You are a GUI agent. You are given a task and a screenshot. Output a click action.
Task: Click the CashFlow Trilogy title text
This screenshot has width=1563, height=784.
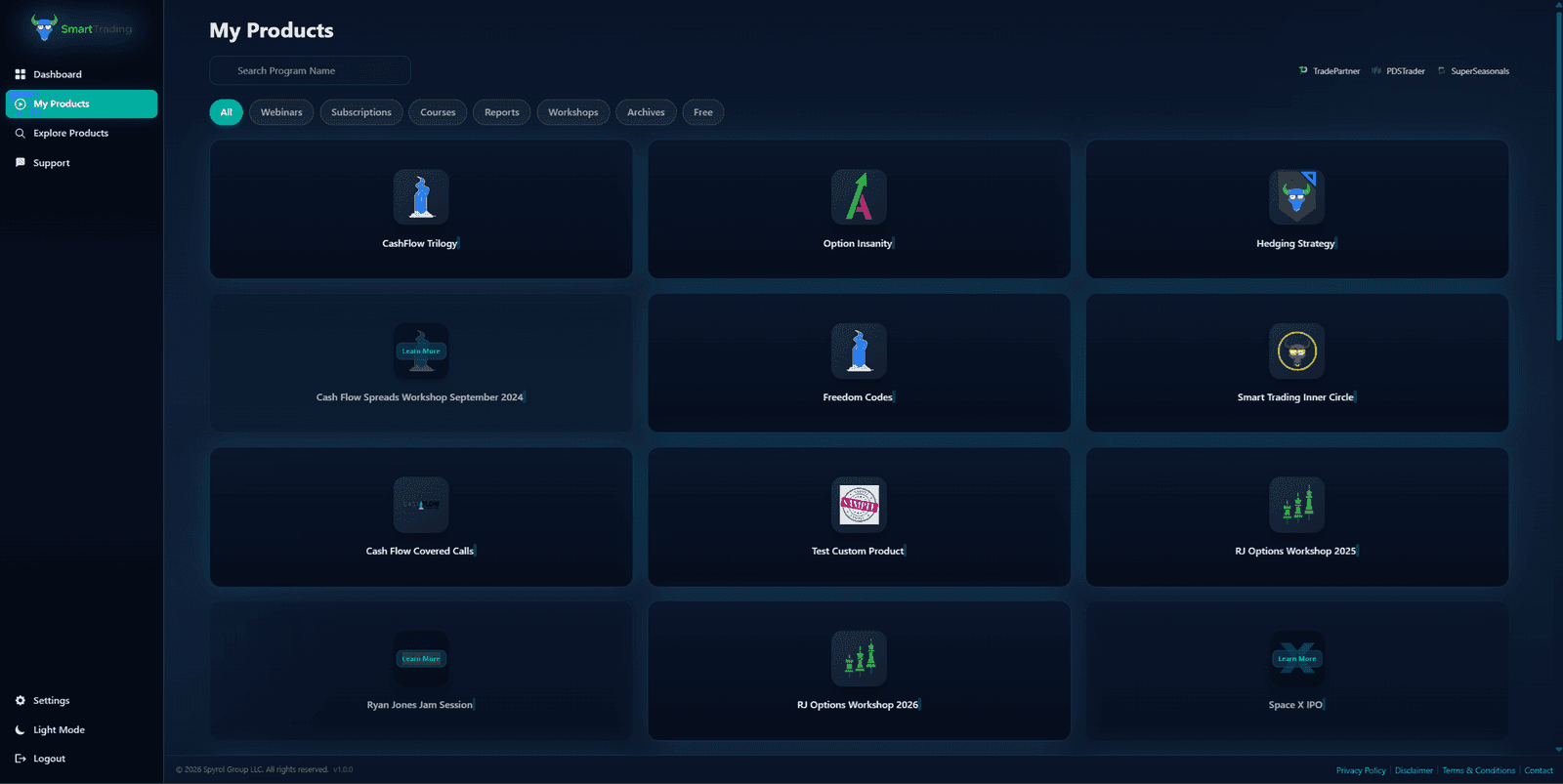pyautogui.click(x=420, y=243)
